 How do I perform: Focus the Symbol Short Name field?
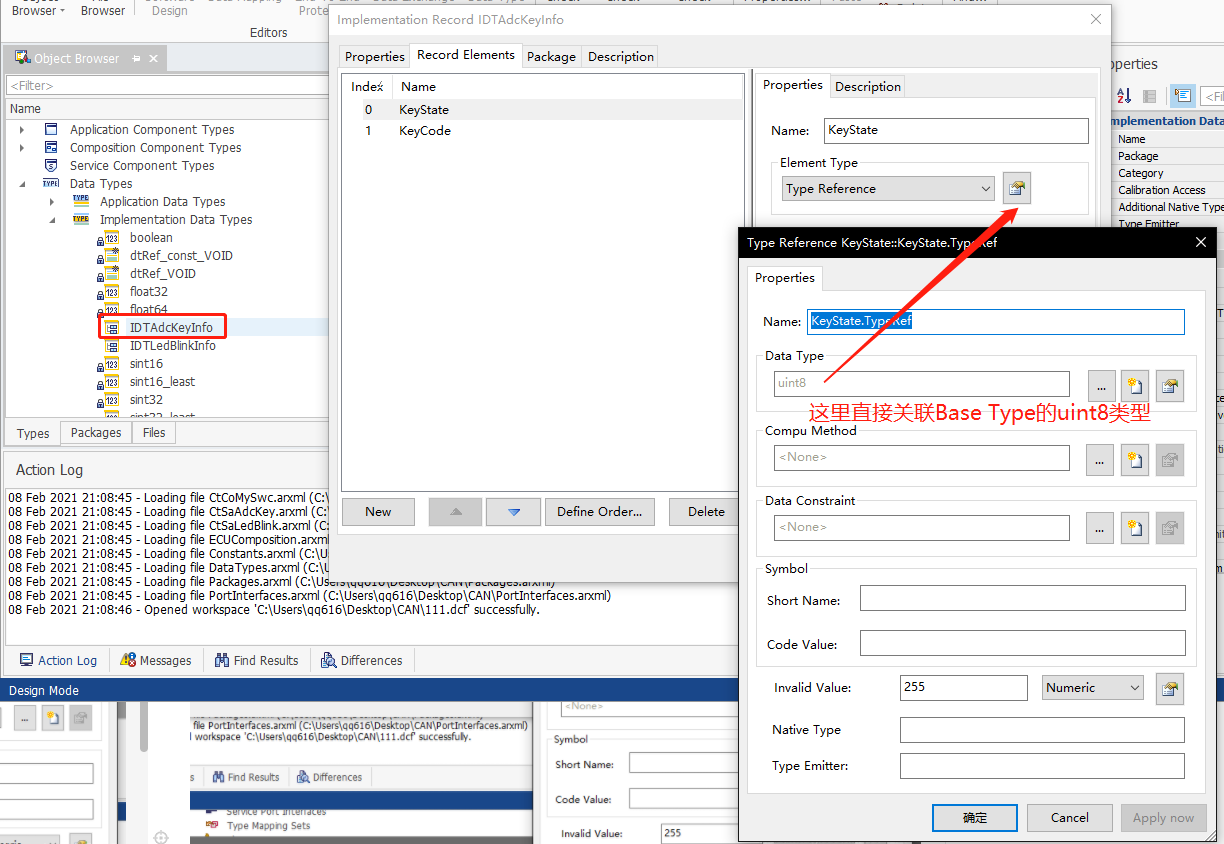(1023, 598)
